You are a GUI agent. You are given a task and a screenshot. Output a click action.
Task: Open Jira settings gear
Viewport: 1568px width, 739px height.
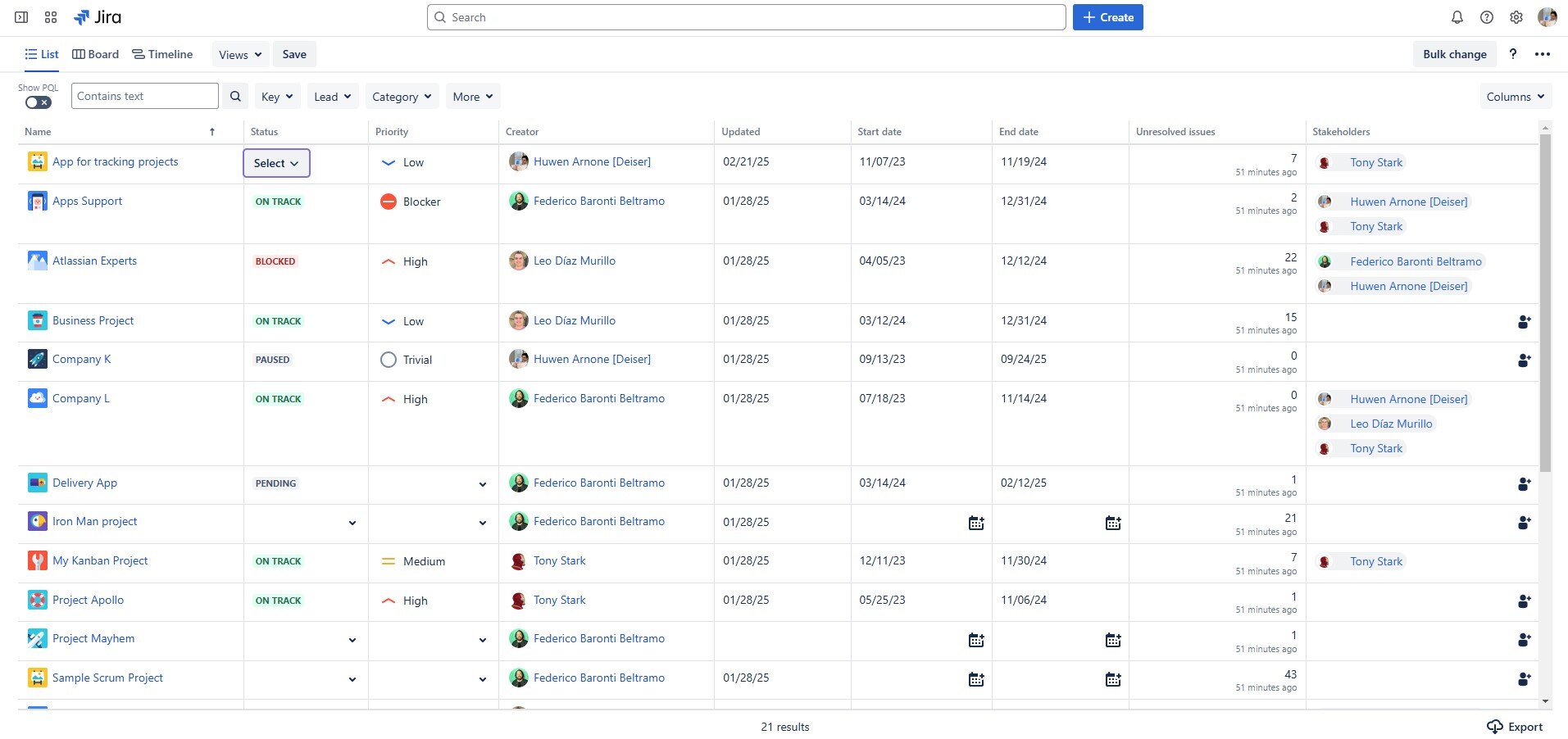[1516, 16]
